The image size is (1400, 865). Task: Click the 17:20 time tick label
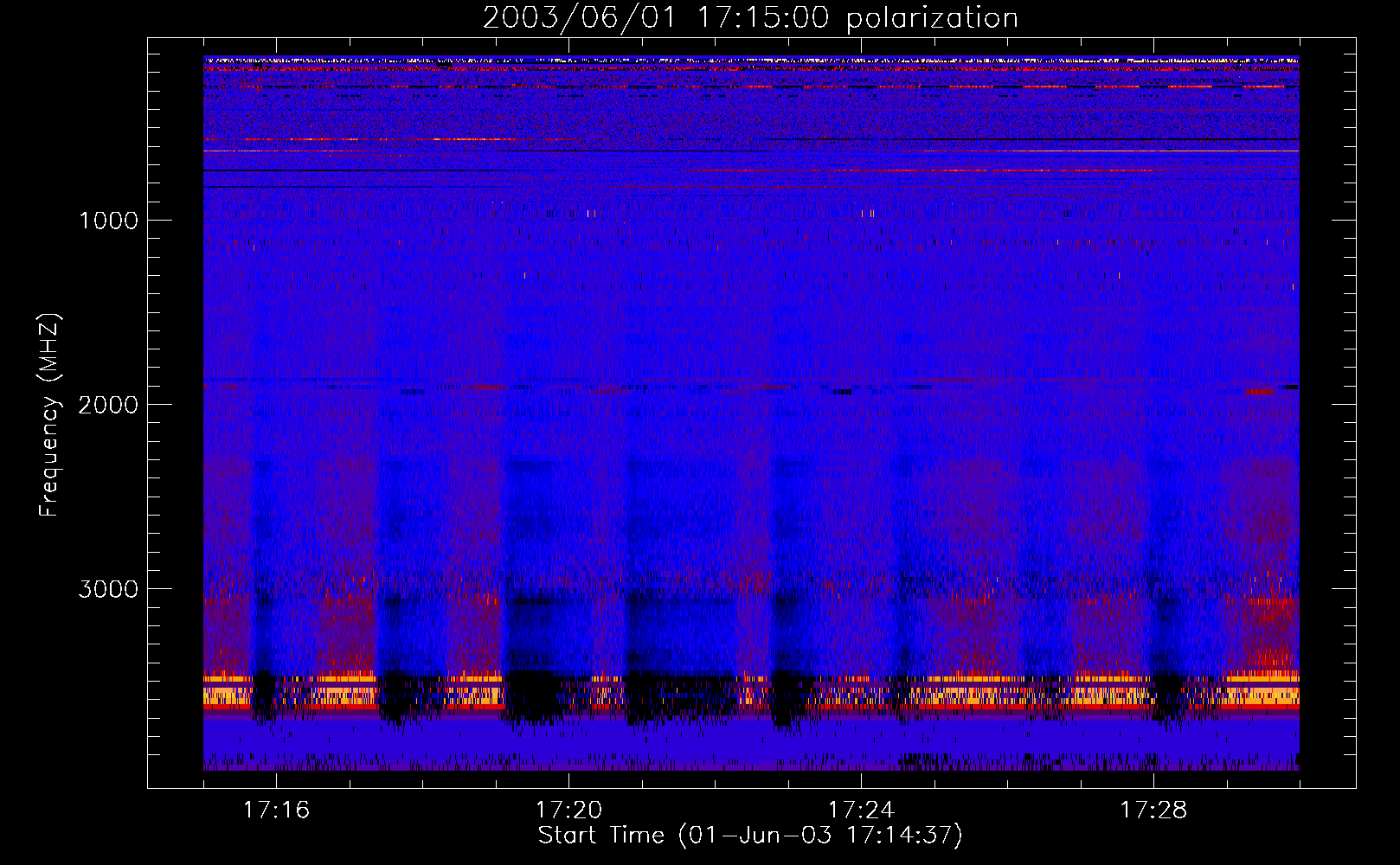coord(568,811)
